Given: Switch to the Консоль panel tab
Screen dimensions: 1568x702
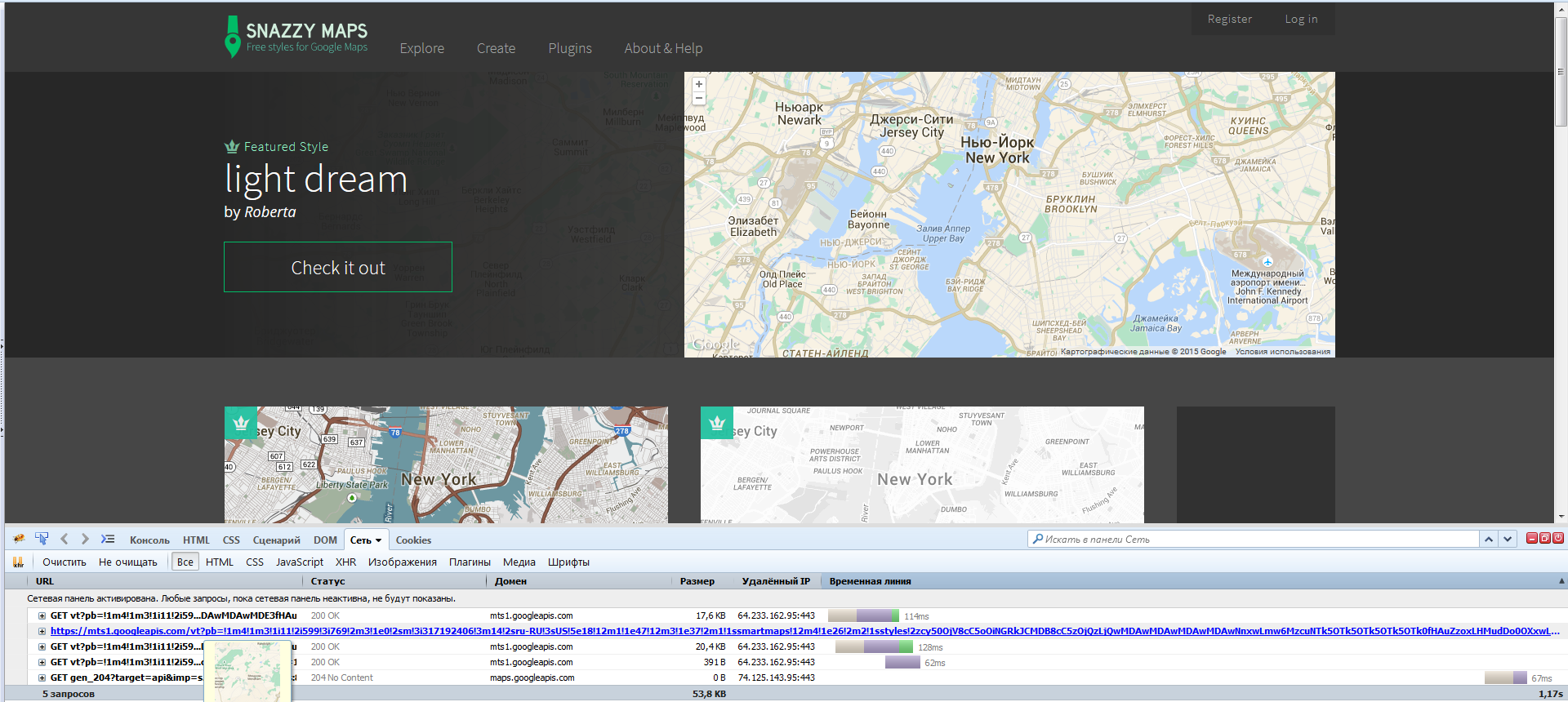Looking at the screenshot, I should coord(149,540).
